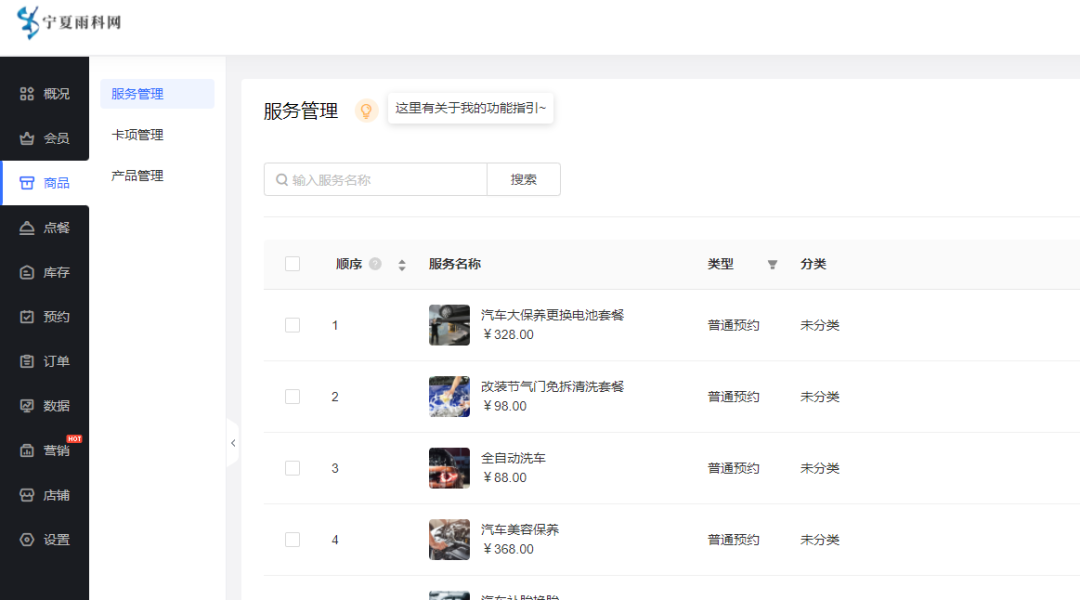Open thumbnail of 改装节气门免拆清洗套餐
This screenshot has height=600, width=1080.
point(449,397)
